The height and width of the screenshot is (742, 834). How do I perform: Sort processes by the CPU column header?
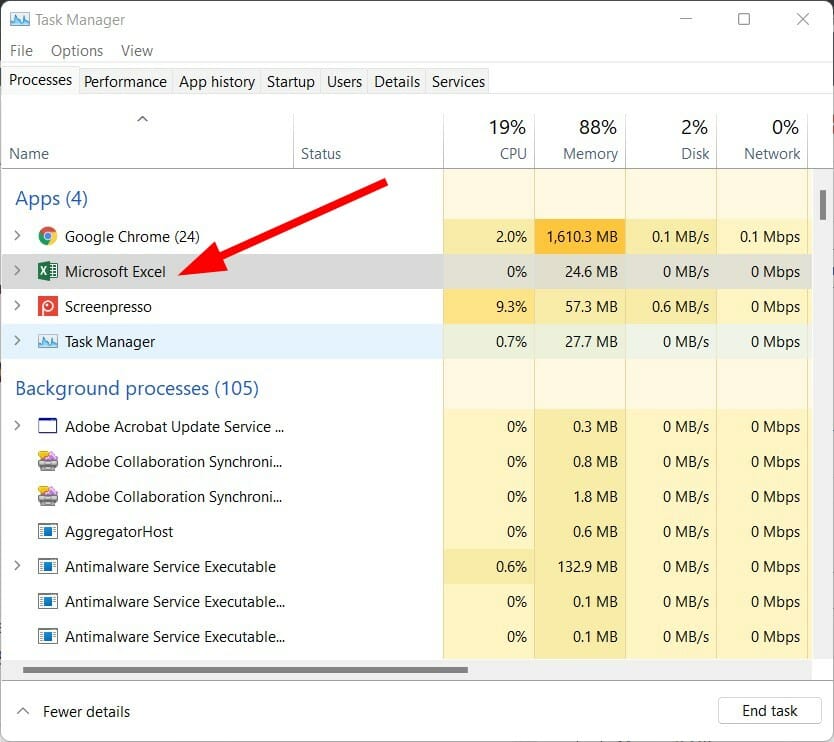[489, 141]
